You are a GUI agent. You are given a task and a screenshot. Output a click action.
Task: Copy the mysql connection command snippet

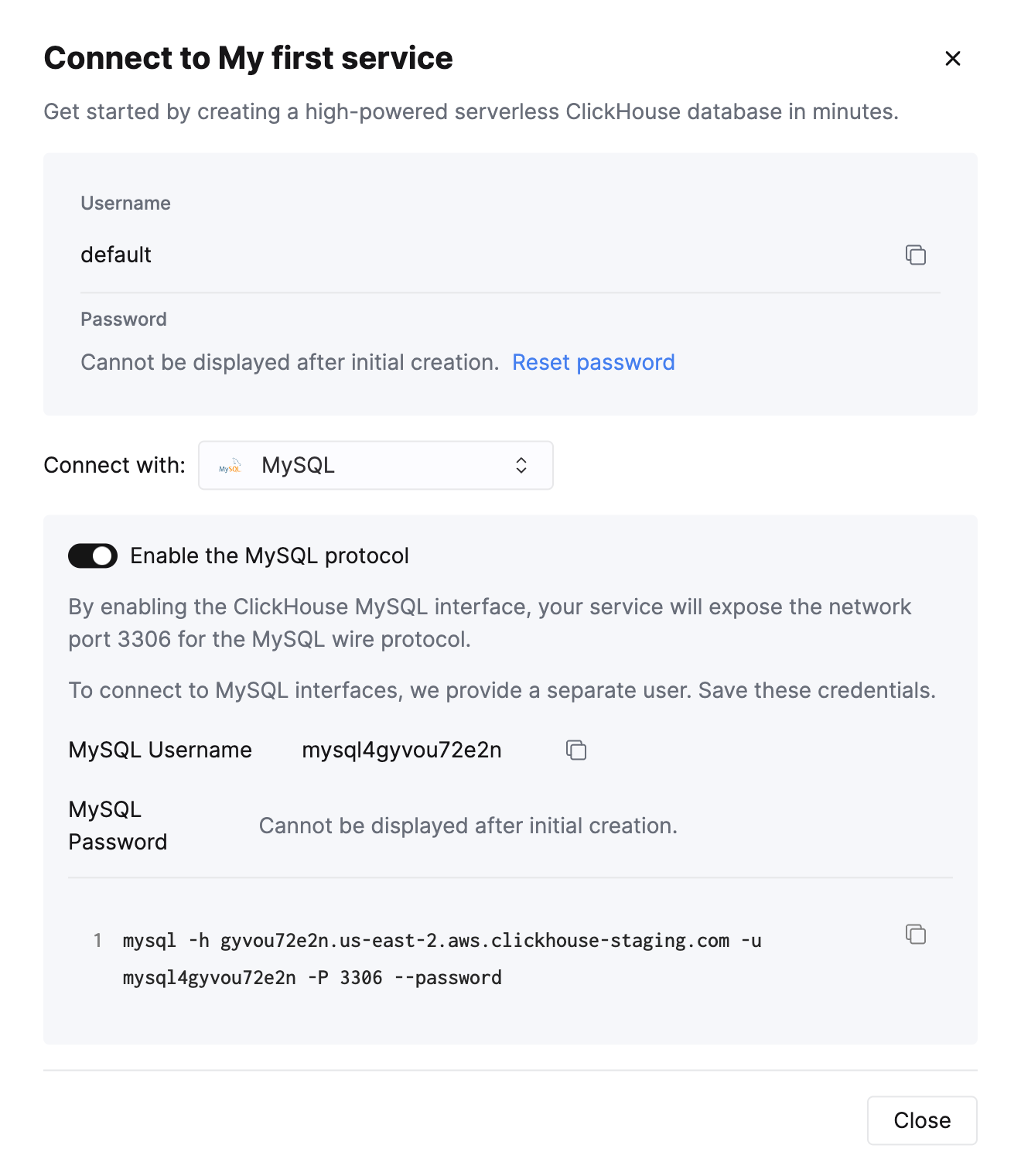point(916,935)
